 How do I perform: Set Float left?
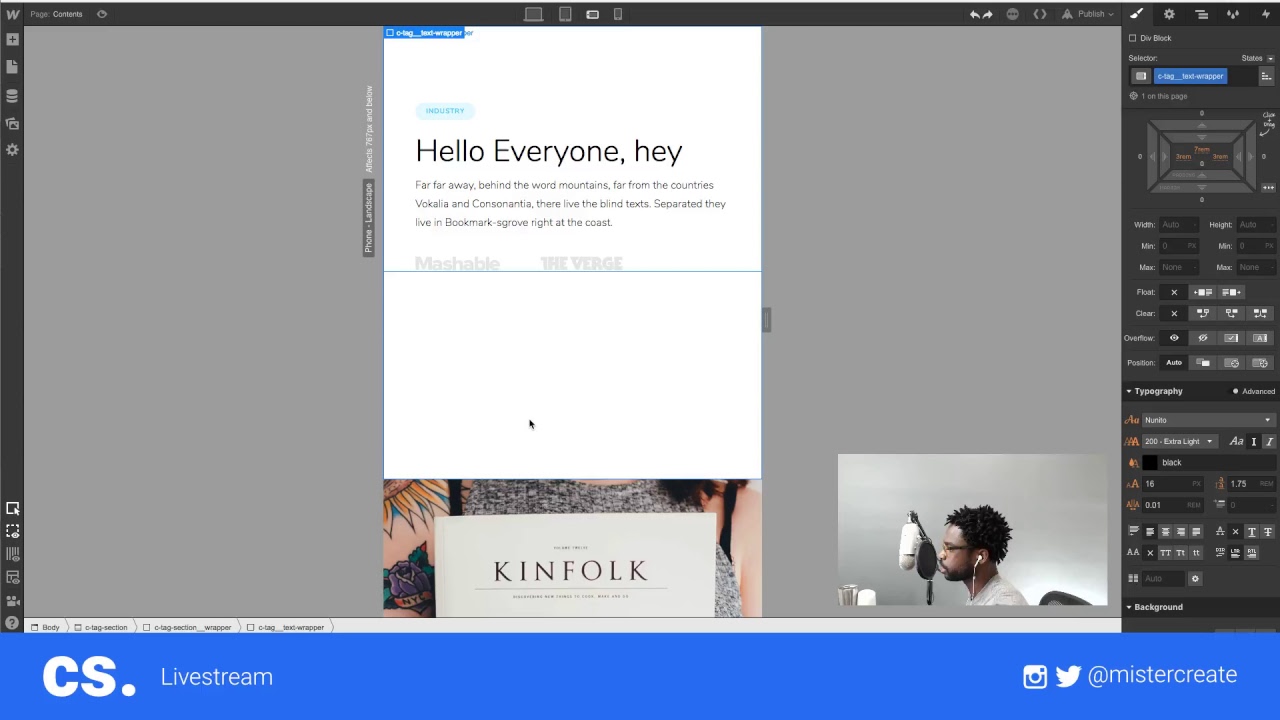1203,292
